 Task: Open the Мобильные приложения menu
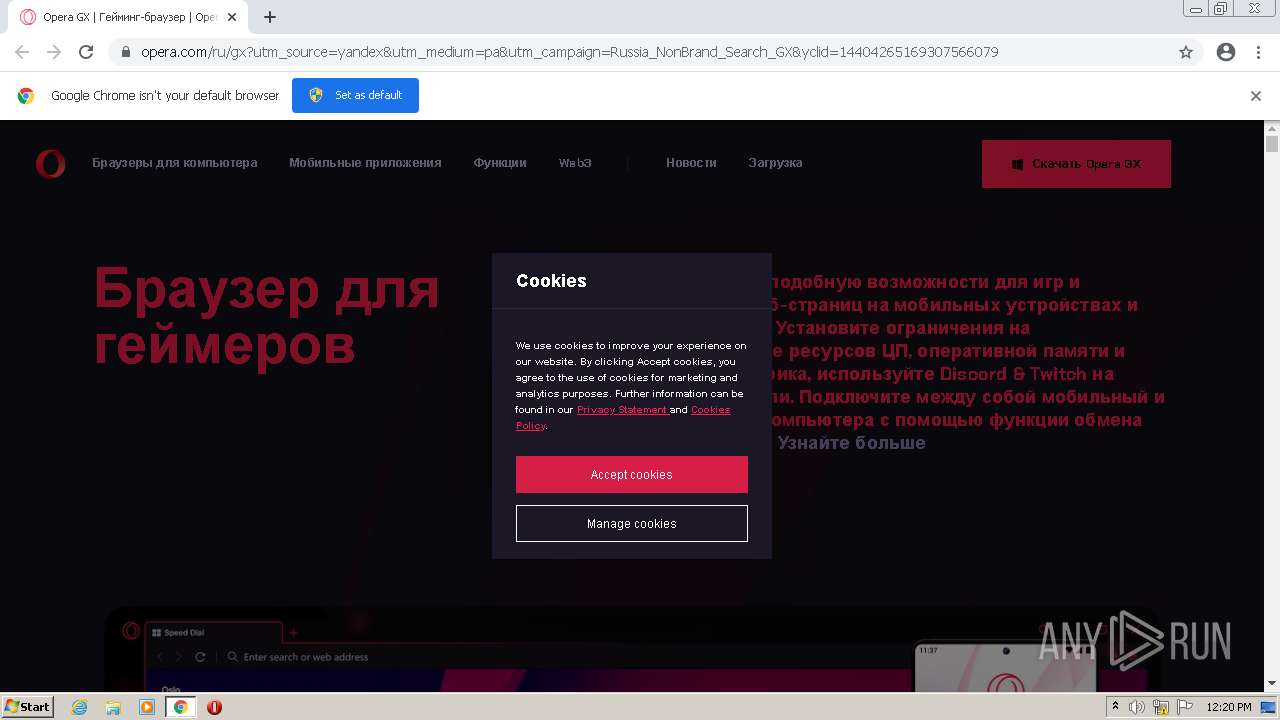point(365,163)
